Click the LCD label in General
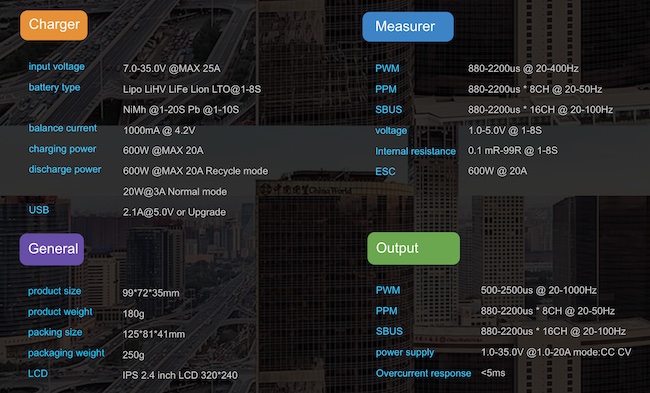Screen dimensions: 650x393 pyautogui.click(x=38, y=374)
